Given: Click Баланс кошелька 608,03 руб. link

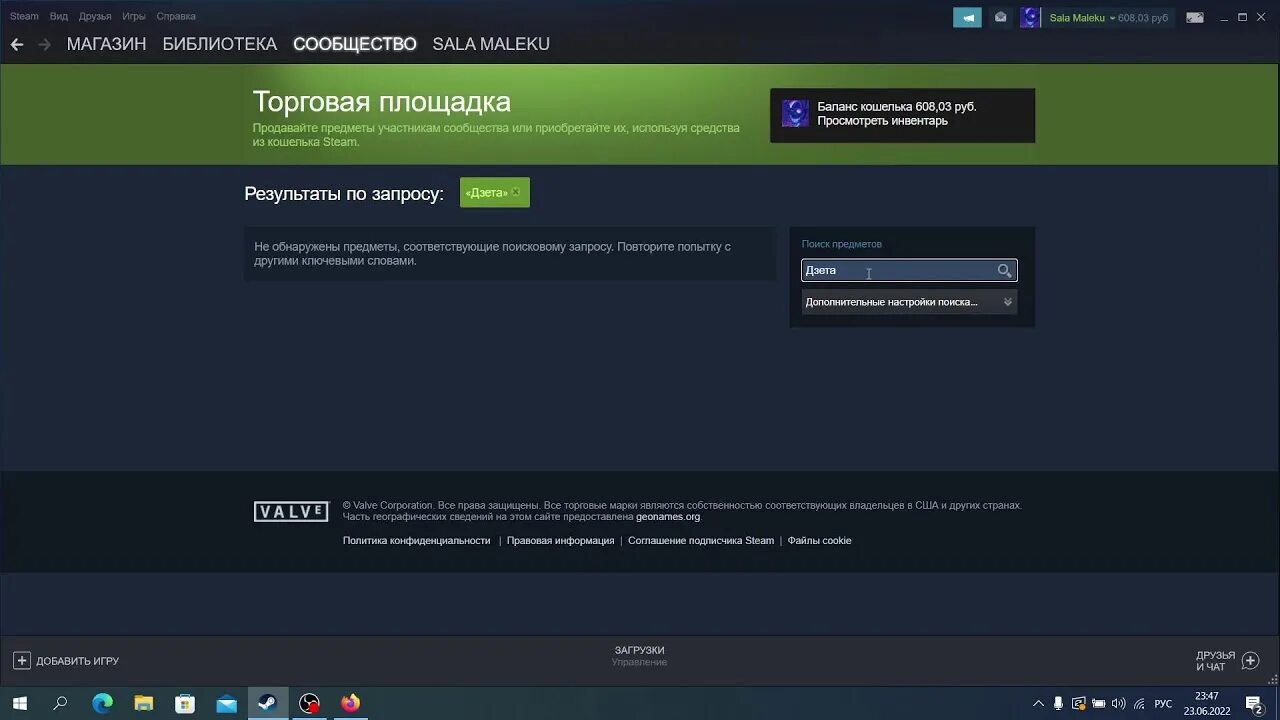Looking at the screenshot, I should [897, 107].
